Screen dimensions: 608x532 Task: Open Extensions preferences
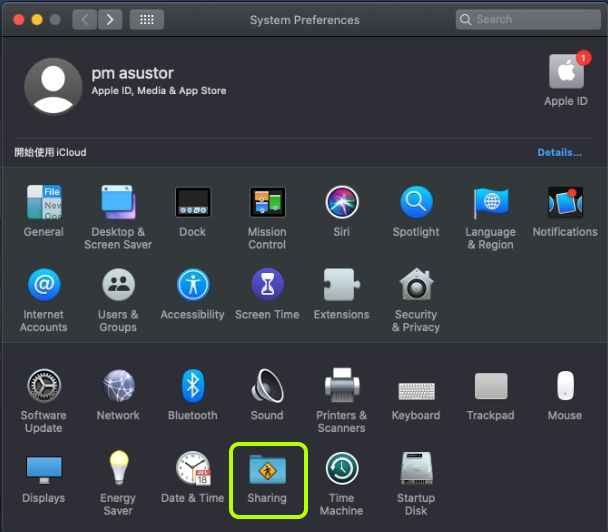click(342, 285)
